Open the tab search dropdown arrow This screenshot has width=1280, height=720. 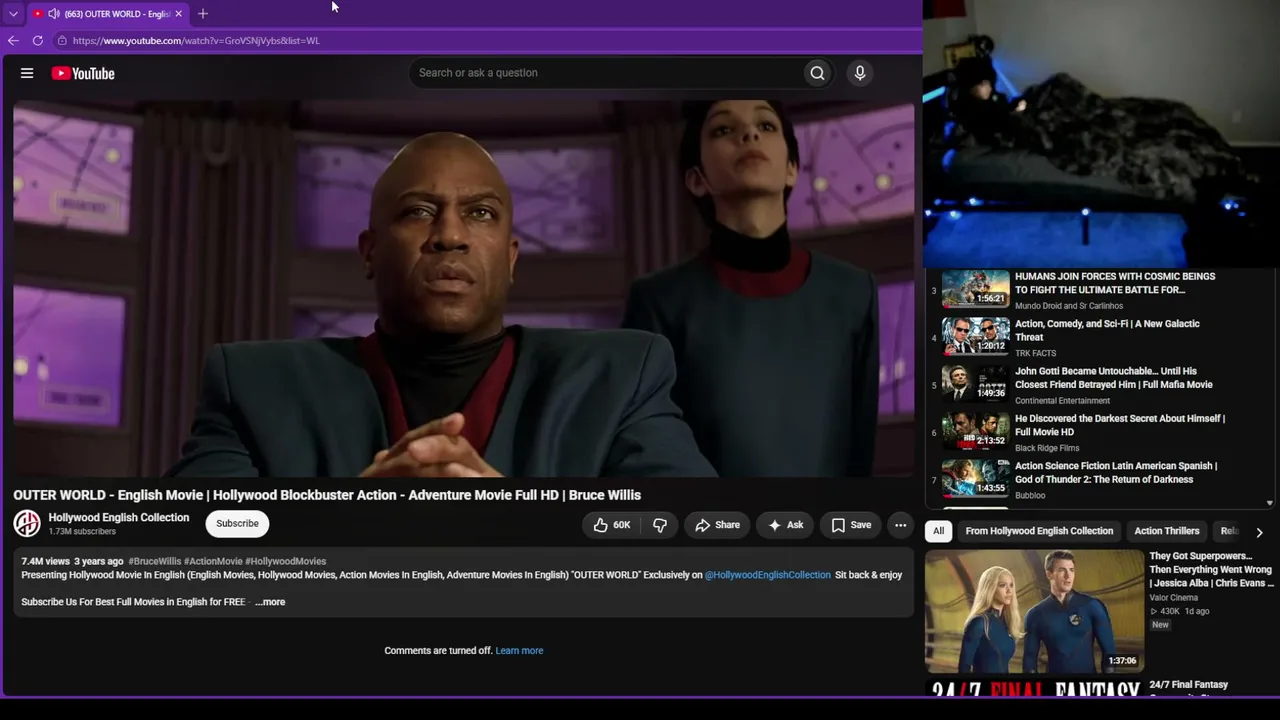13,14
